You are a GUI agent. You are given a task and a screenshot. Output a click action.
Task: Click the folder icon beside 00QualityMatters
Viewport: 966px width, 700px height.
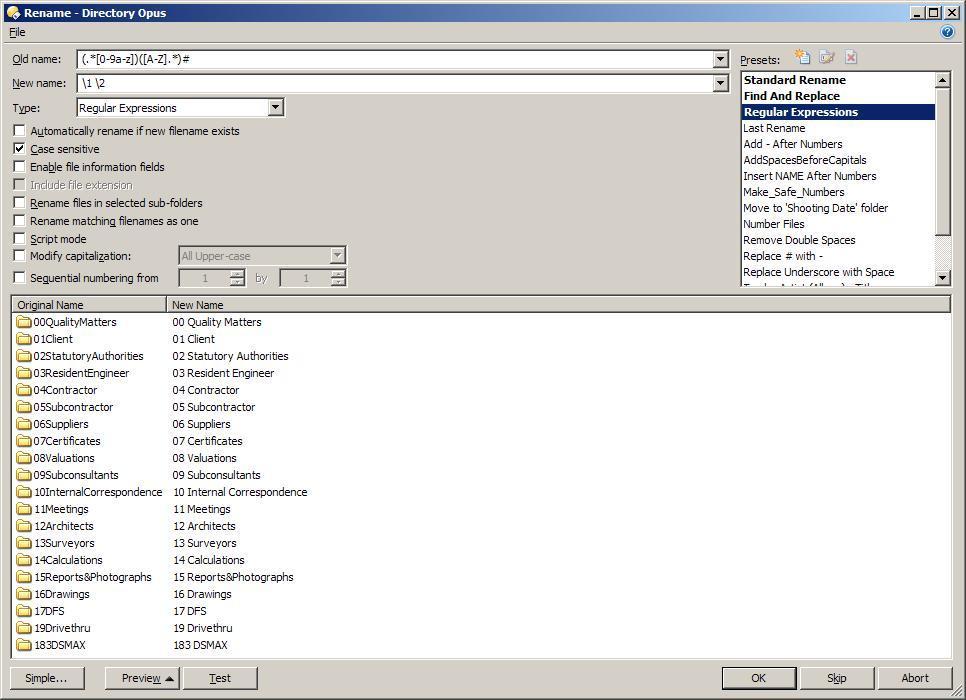click(x=24, y=322)
